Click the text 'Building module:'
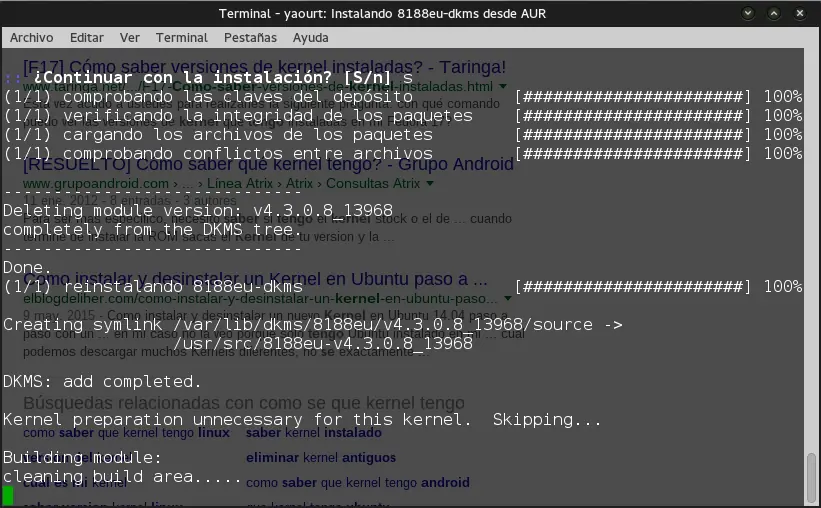This screenshot has height=508, width=821. tap(82, 458)
